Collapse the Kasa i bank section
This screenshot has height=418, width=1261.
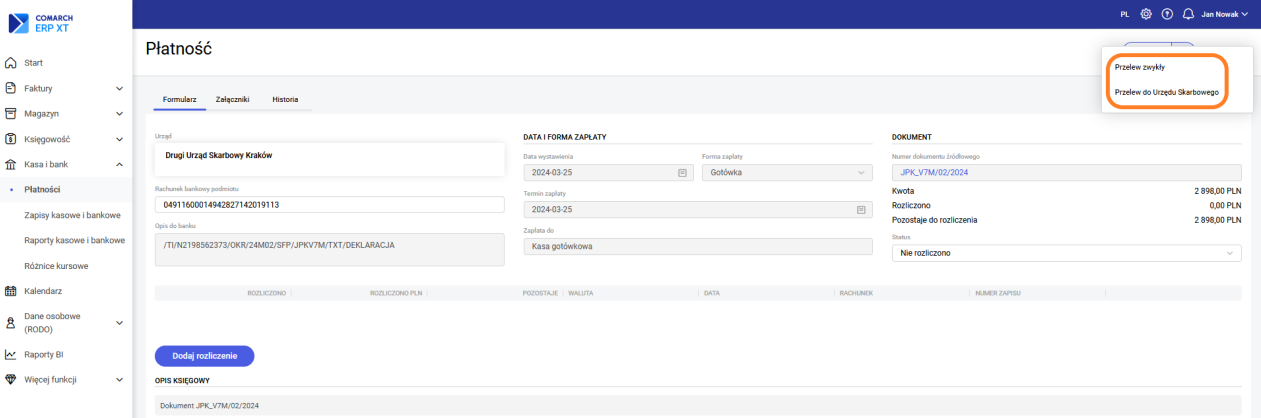tap(119, 165)
